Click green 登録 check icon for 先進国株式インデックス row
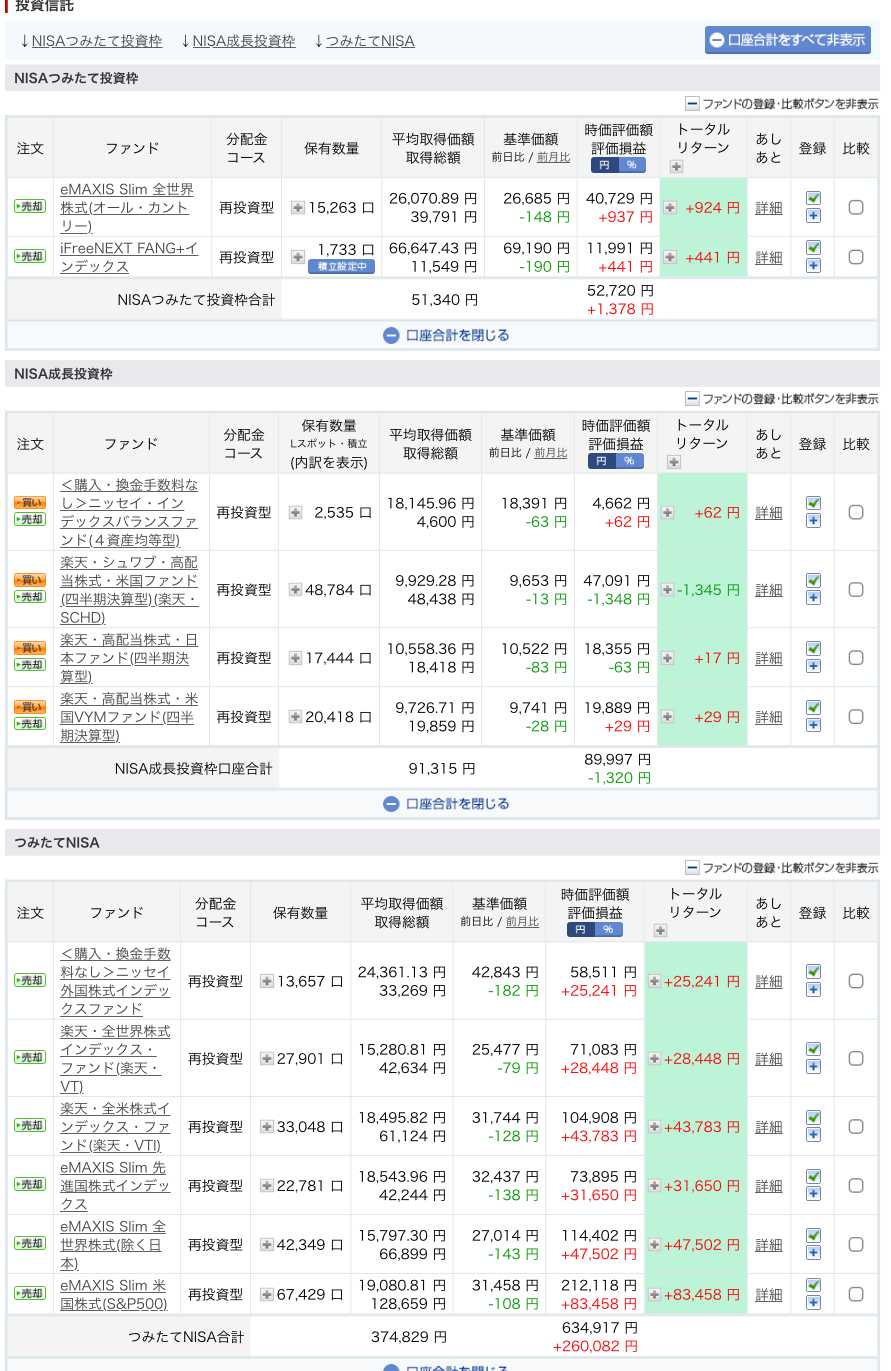This screenshot has width=891, height=1371. pyautogui.click(x=813, y=1176)
